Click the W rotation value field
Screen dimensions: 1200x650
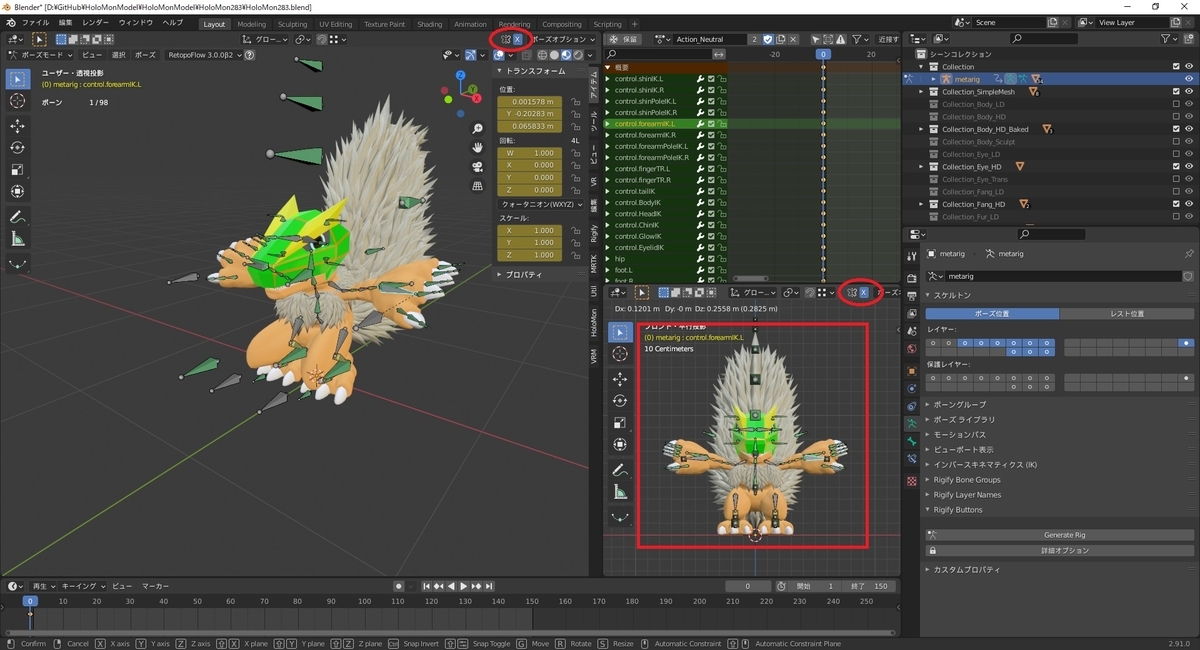531,153
